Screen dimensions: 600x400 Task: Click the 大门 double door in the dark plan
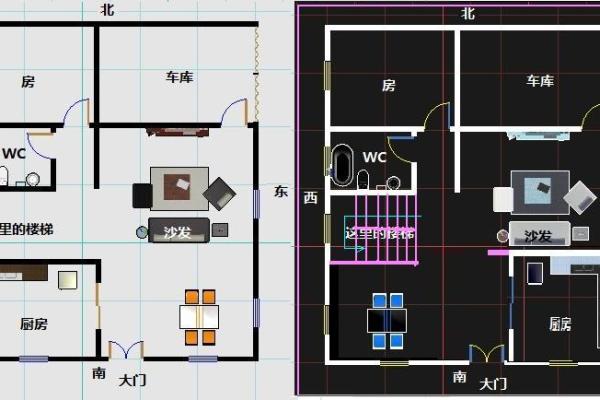click(x=487, y=356)
